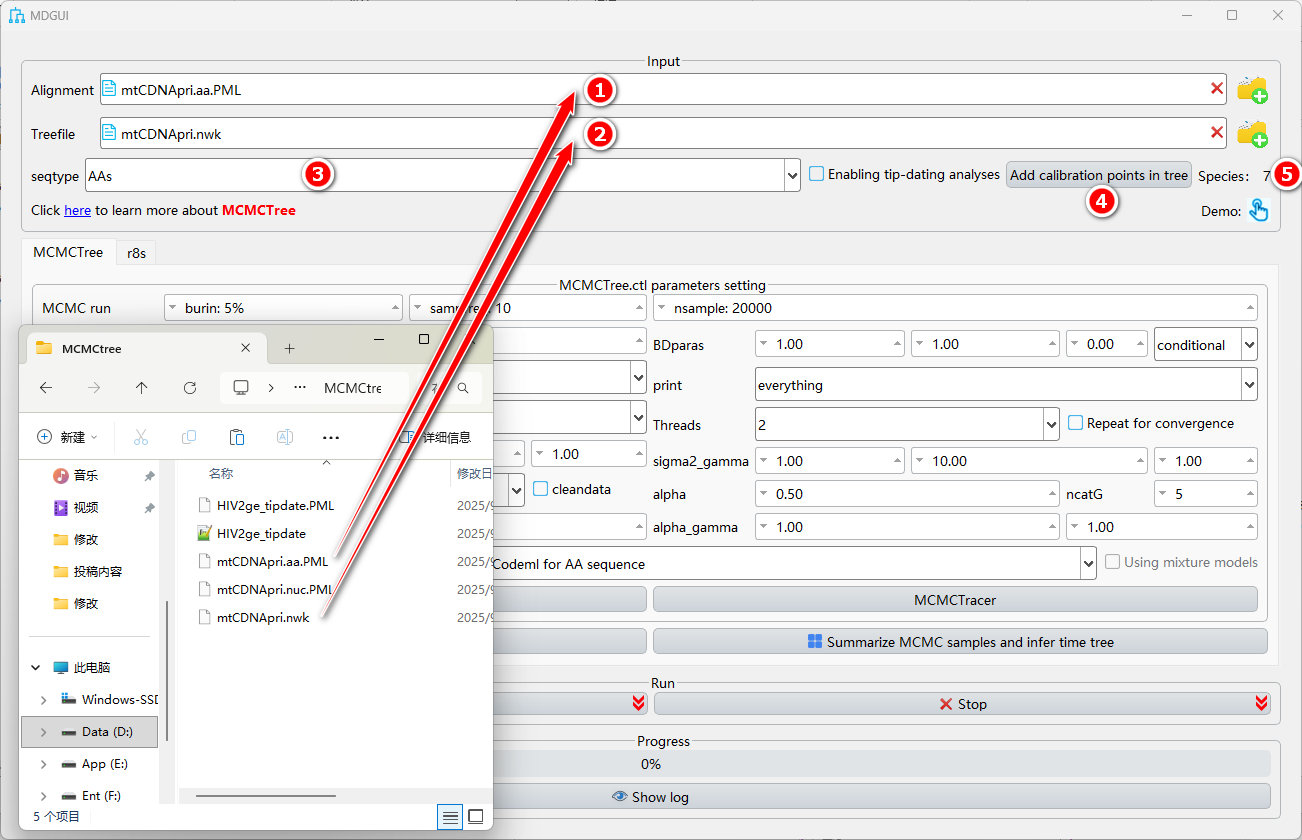
Task: Click the Demo hand pointer icon
Action: [x=1258, y=210]
